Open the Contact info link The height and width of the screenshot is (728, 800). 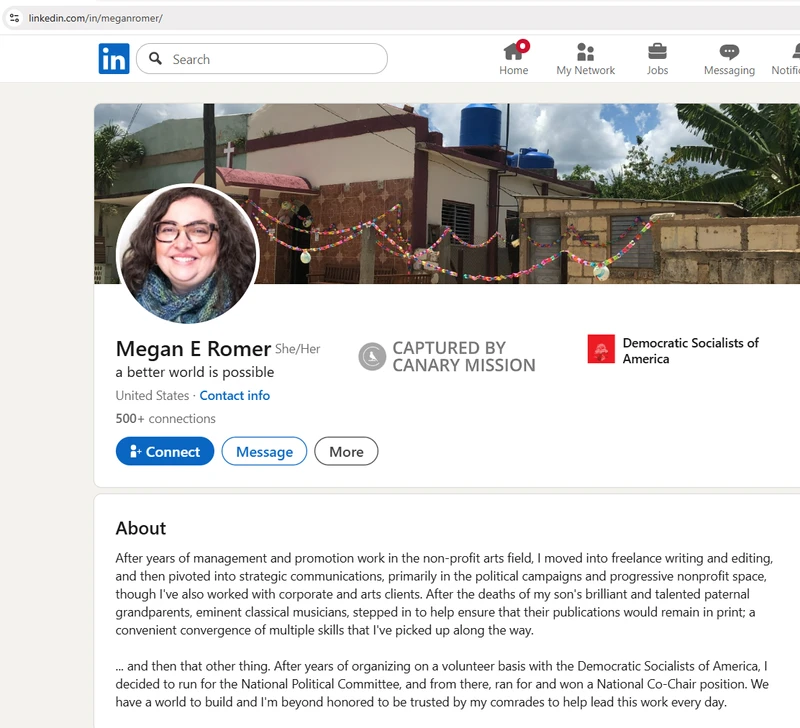pyautogui.click(x=234, y=395)
